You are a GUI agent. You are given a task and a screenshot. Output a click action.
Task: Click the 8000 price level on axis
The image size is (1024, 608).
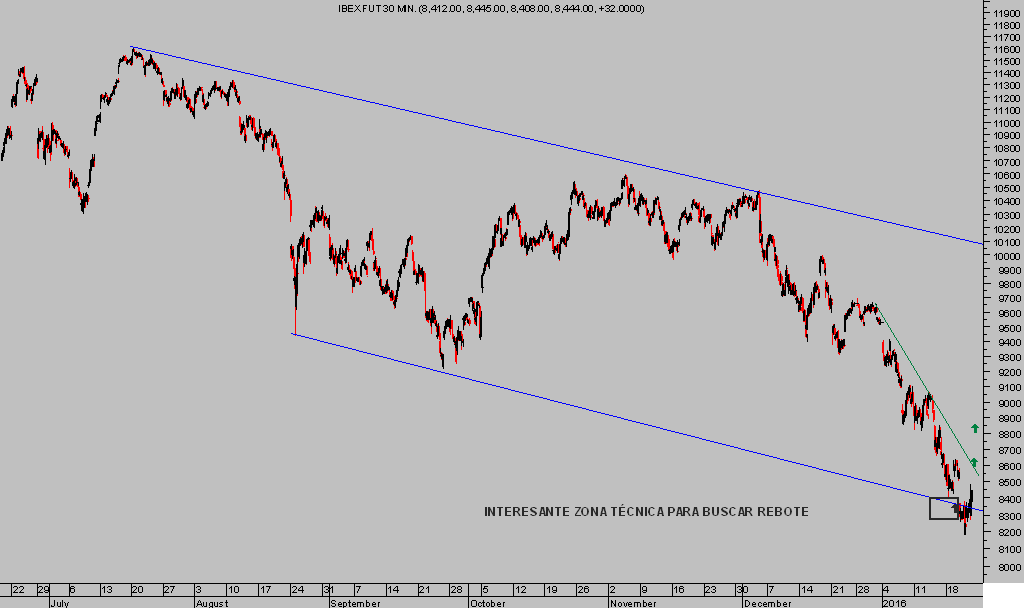coord(1005,568)
